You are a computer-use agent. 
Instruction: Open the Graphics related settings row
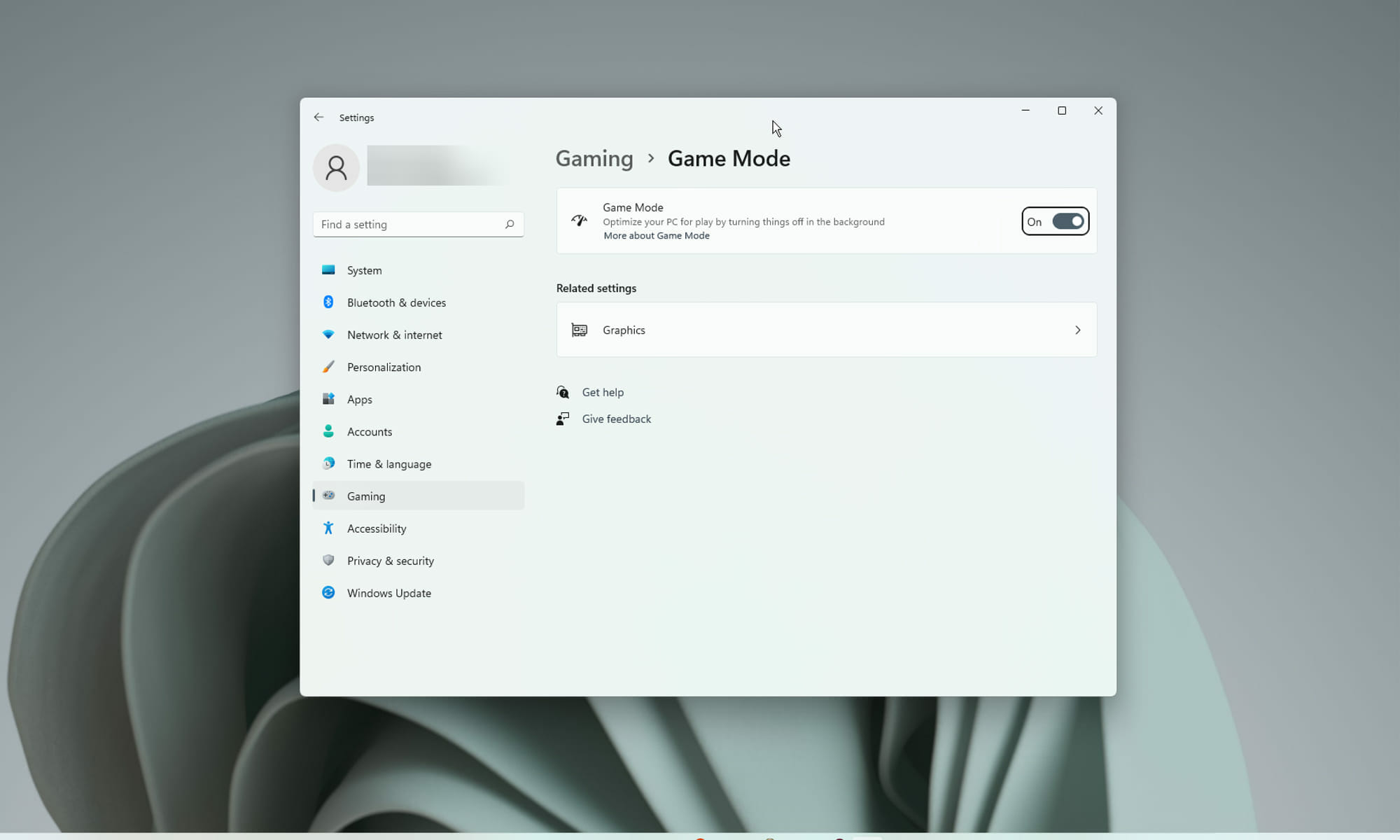point(827,330)
